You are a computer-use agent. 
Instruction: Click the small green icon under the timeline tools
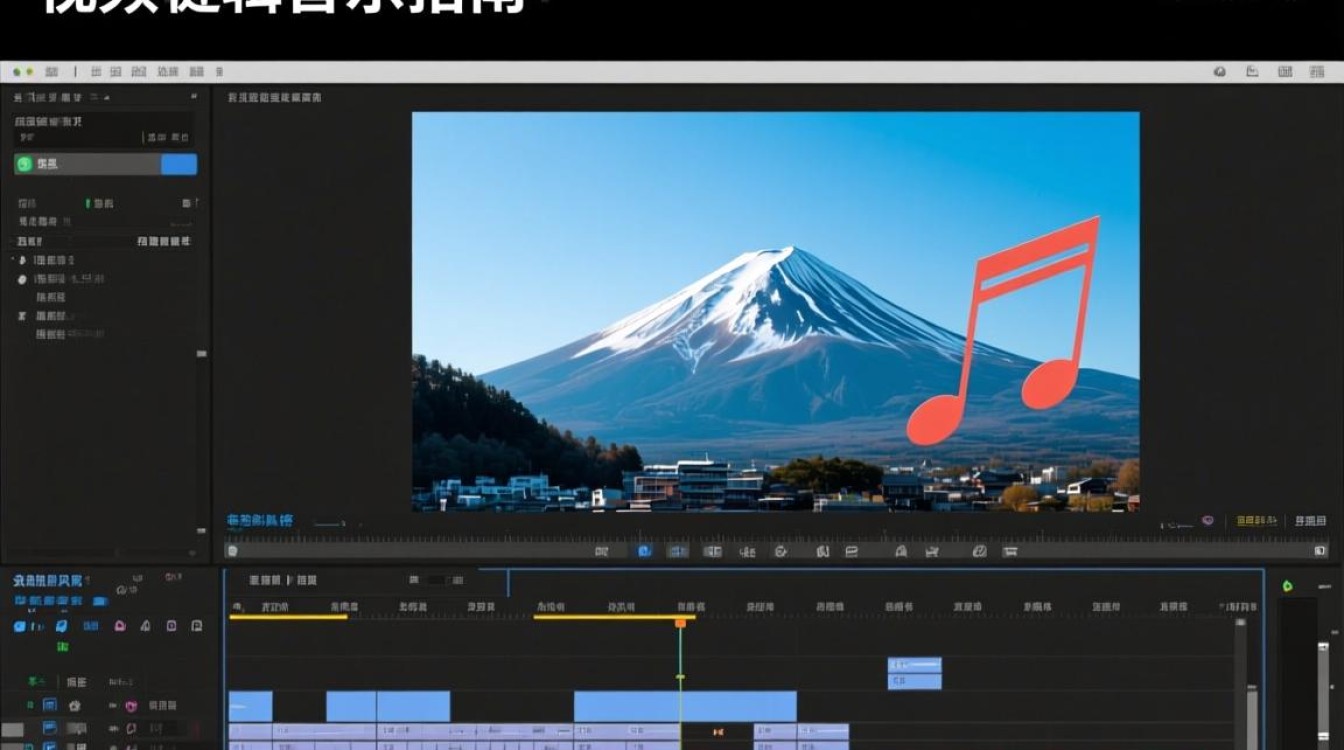[x=63, y=647]
